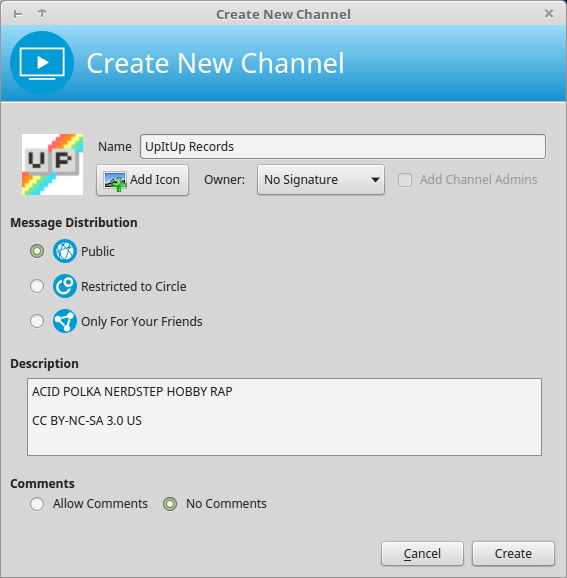Click inside the Description text box
This screenshot has height=578, width=567.
284,417
